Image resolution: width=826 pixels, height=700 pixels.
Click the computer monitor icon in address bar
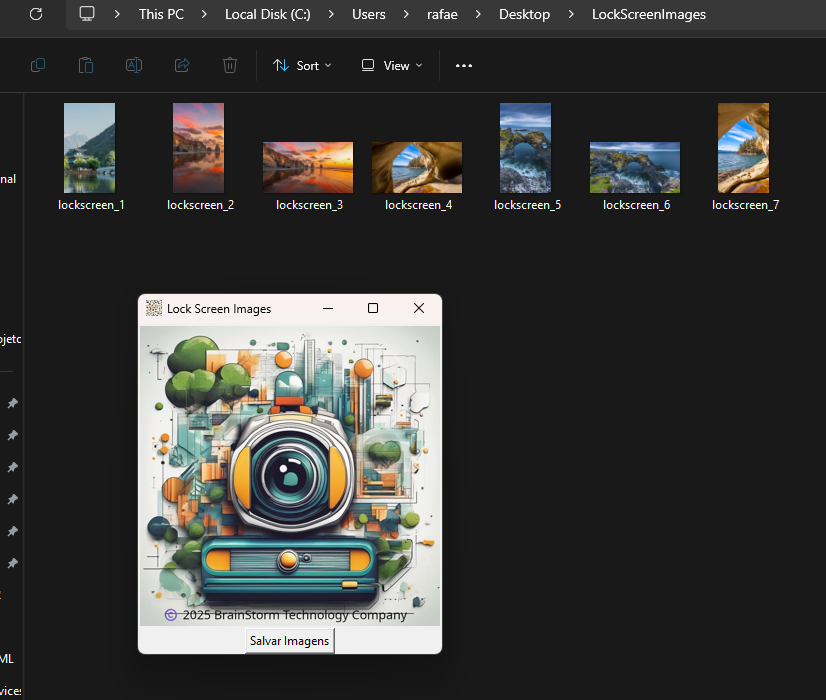(87, 14)
